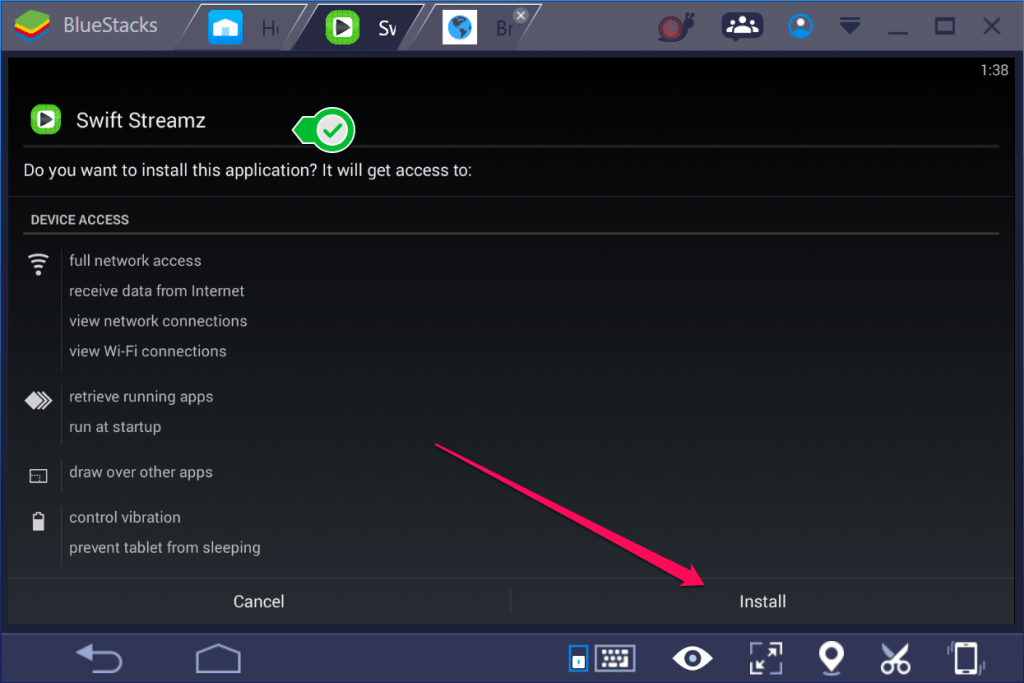This screenshot has width=1024, height=683.
Task: Click the BlueStacks logo
Action: tap(31, 25)
